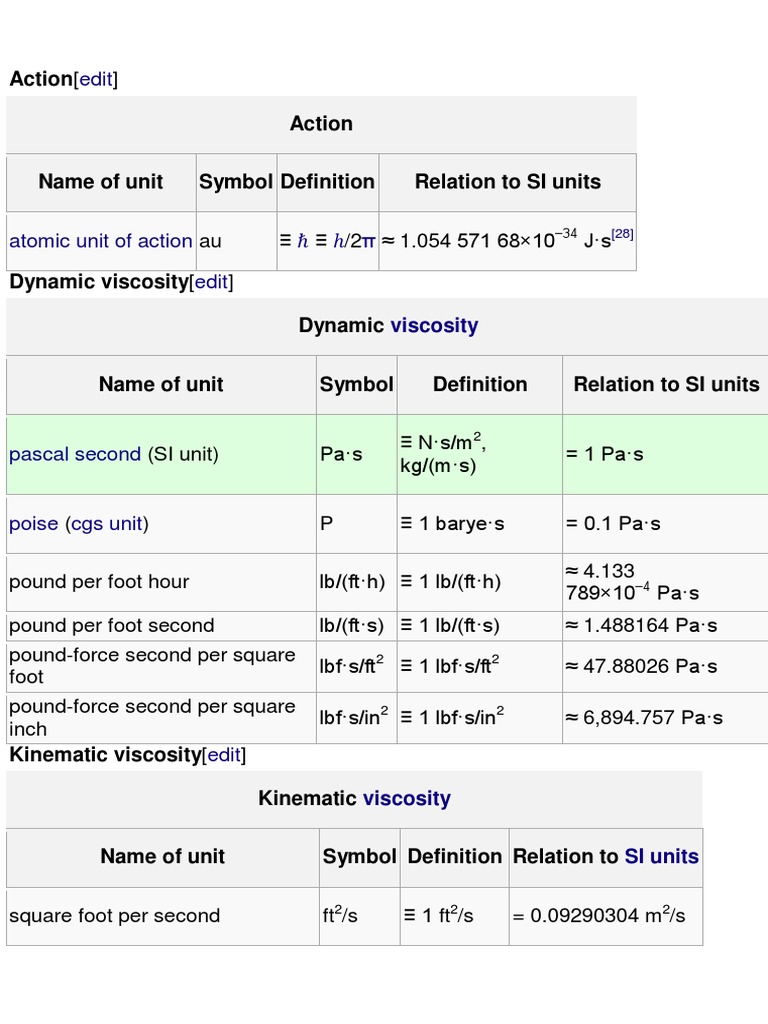
Task: Open SI units link in kinematic table header
Action: (x=661, y=856)
